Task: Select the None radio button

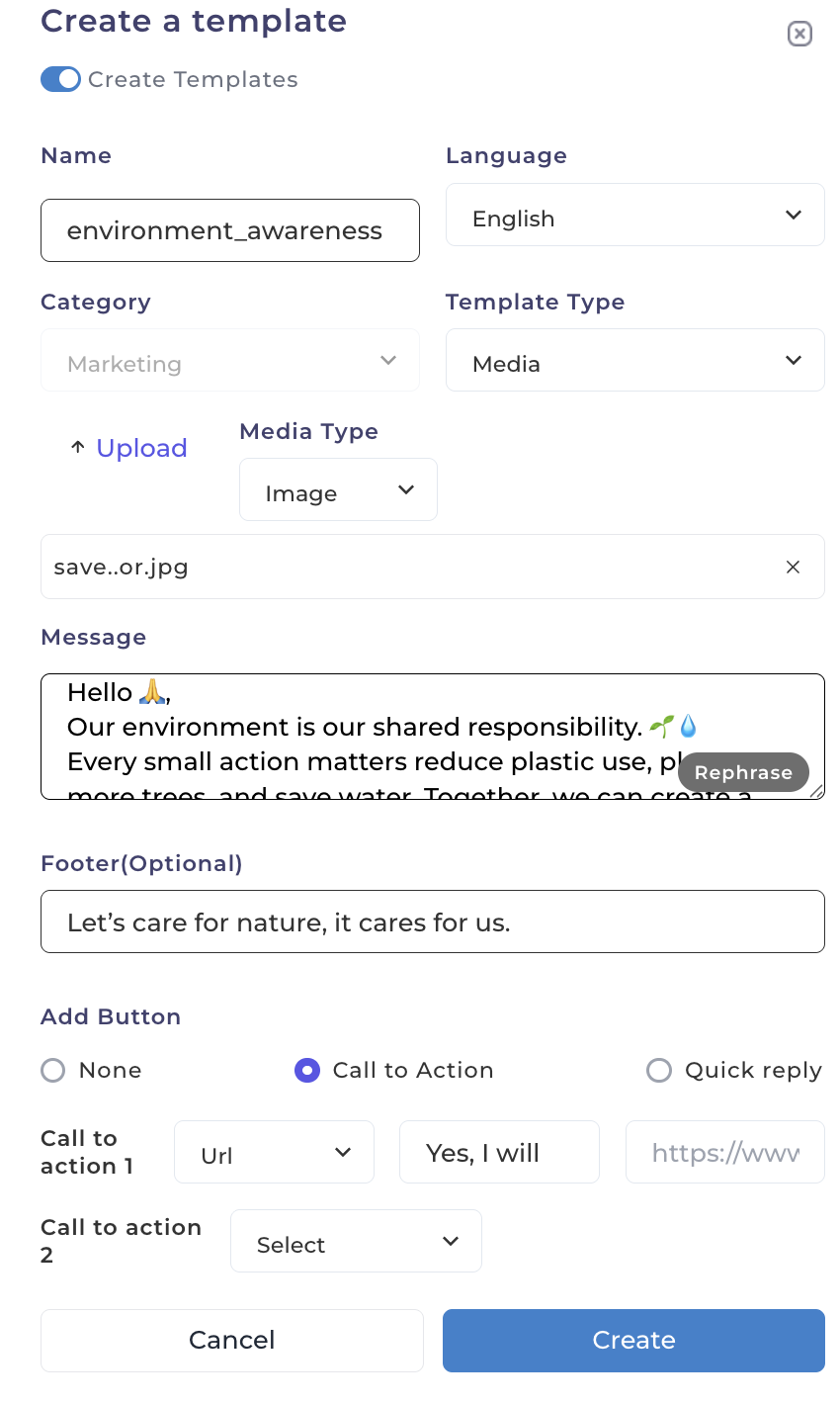Action: 52,1070
